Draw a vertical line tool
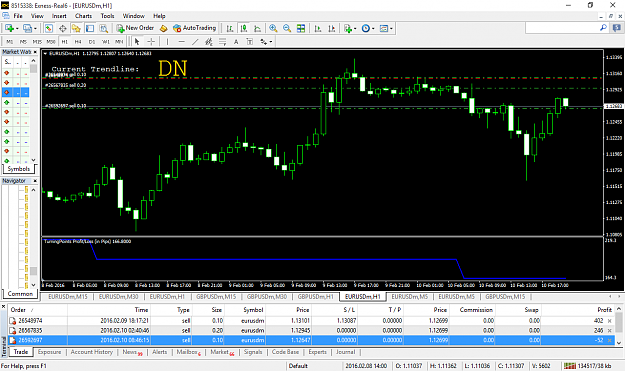 167,41
